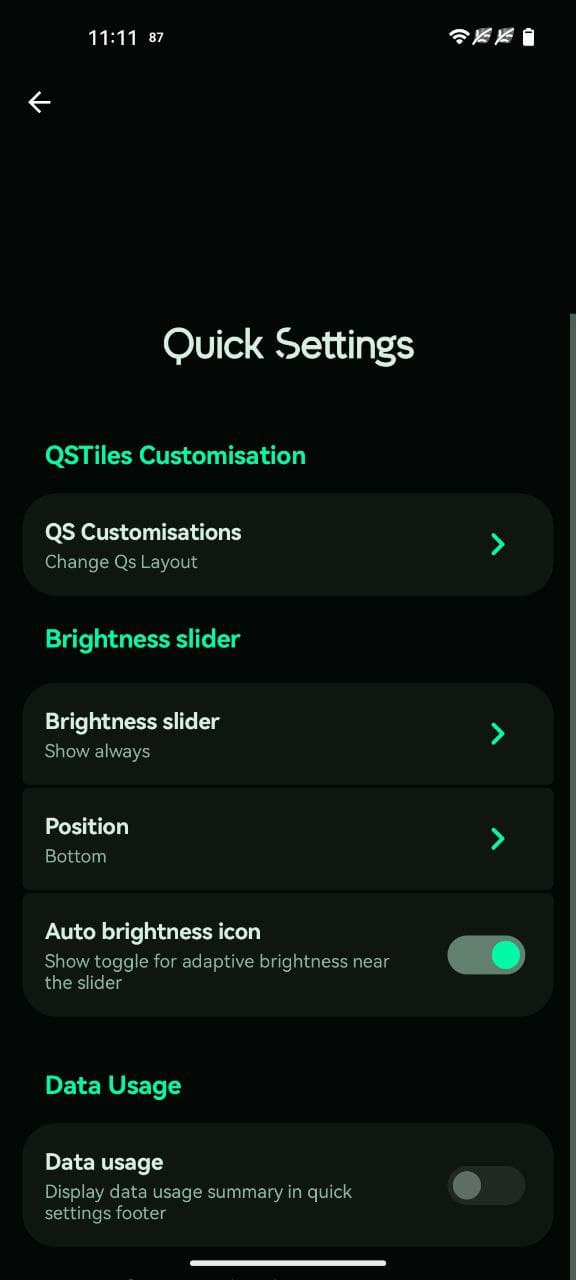
Task: Tap the back arrow icon
Action: (x=39, y=102)
